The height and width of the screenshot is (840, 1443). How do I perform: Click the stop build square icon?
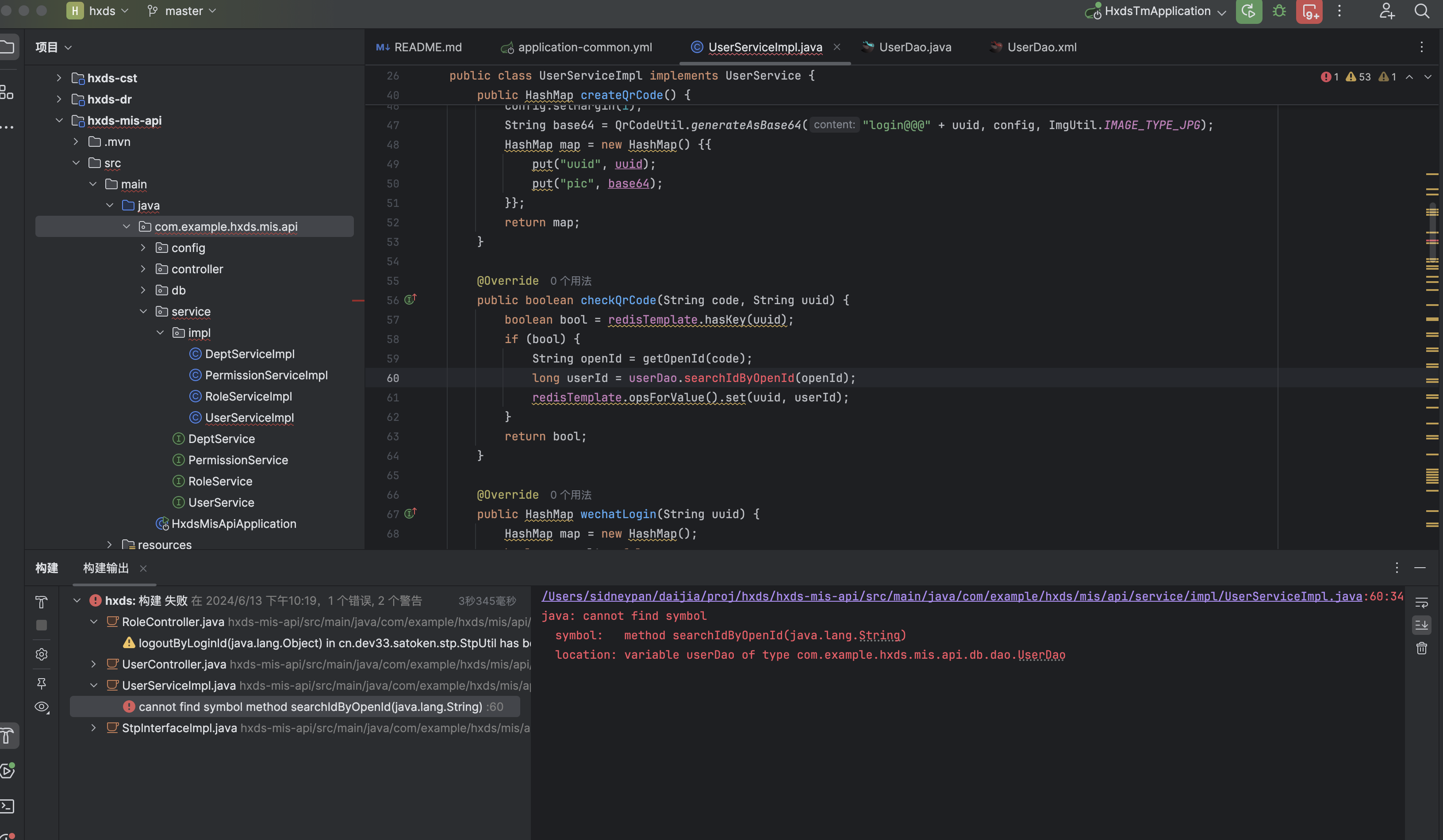click(x=41, y=626)
